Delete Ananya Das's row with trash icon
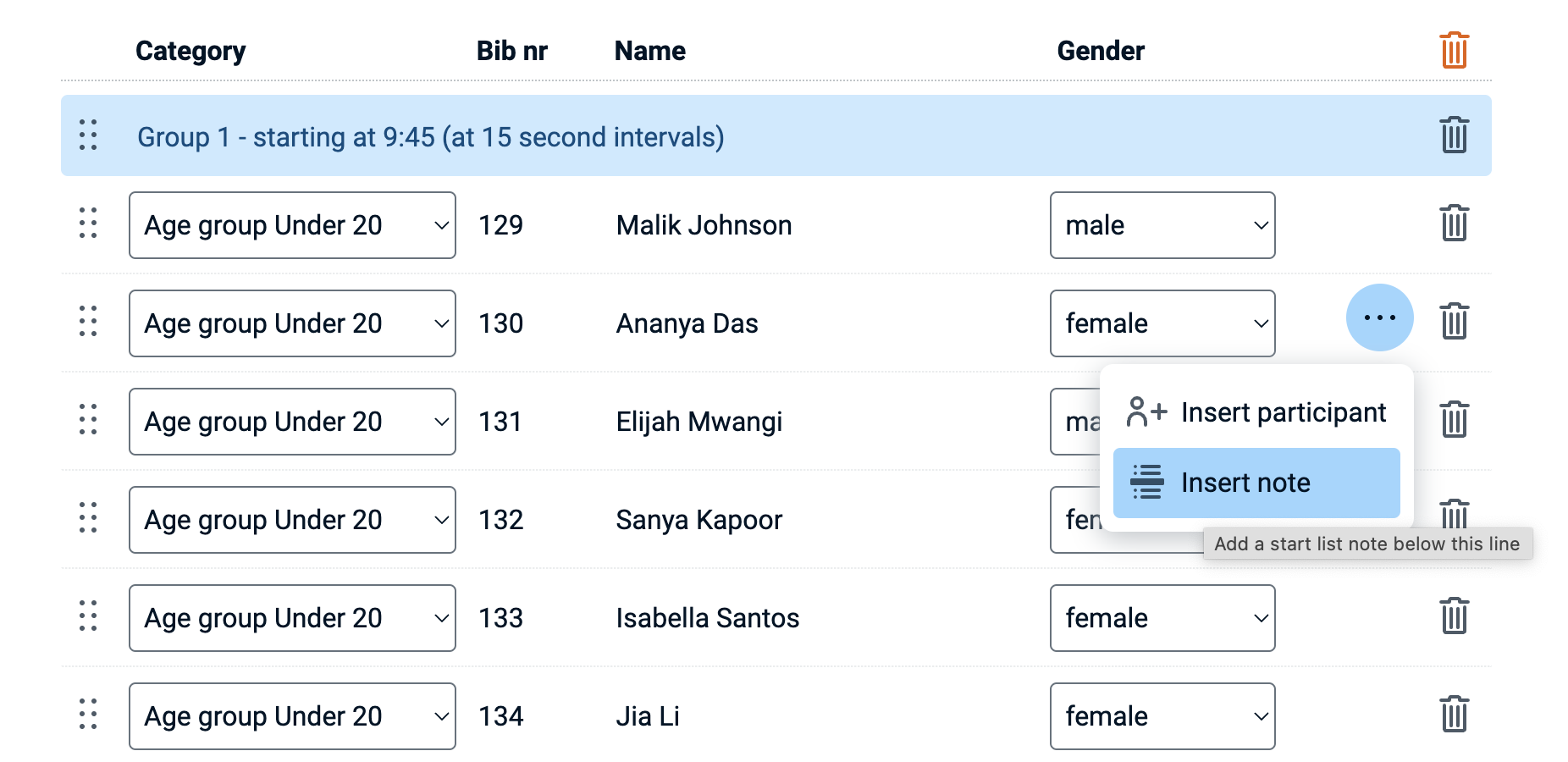 (1454, 322)
